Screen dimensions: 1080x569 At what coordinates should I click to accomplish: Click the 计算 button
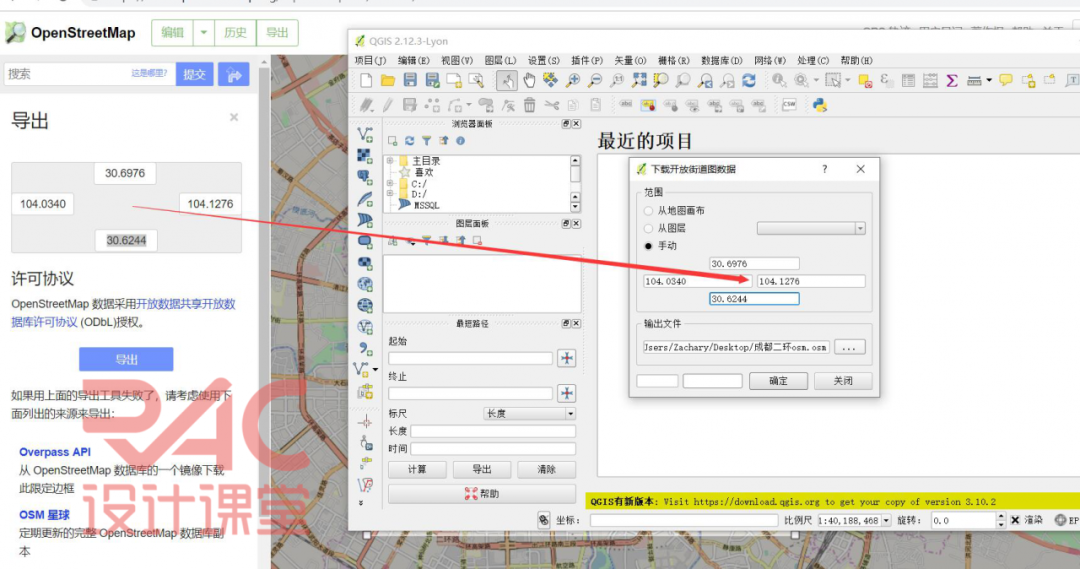[417, 470]
